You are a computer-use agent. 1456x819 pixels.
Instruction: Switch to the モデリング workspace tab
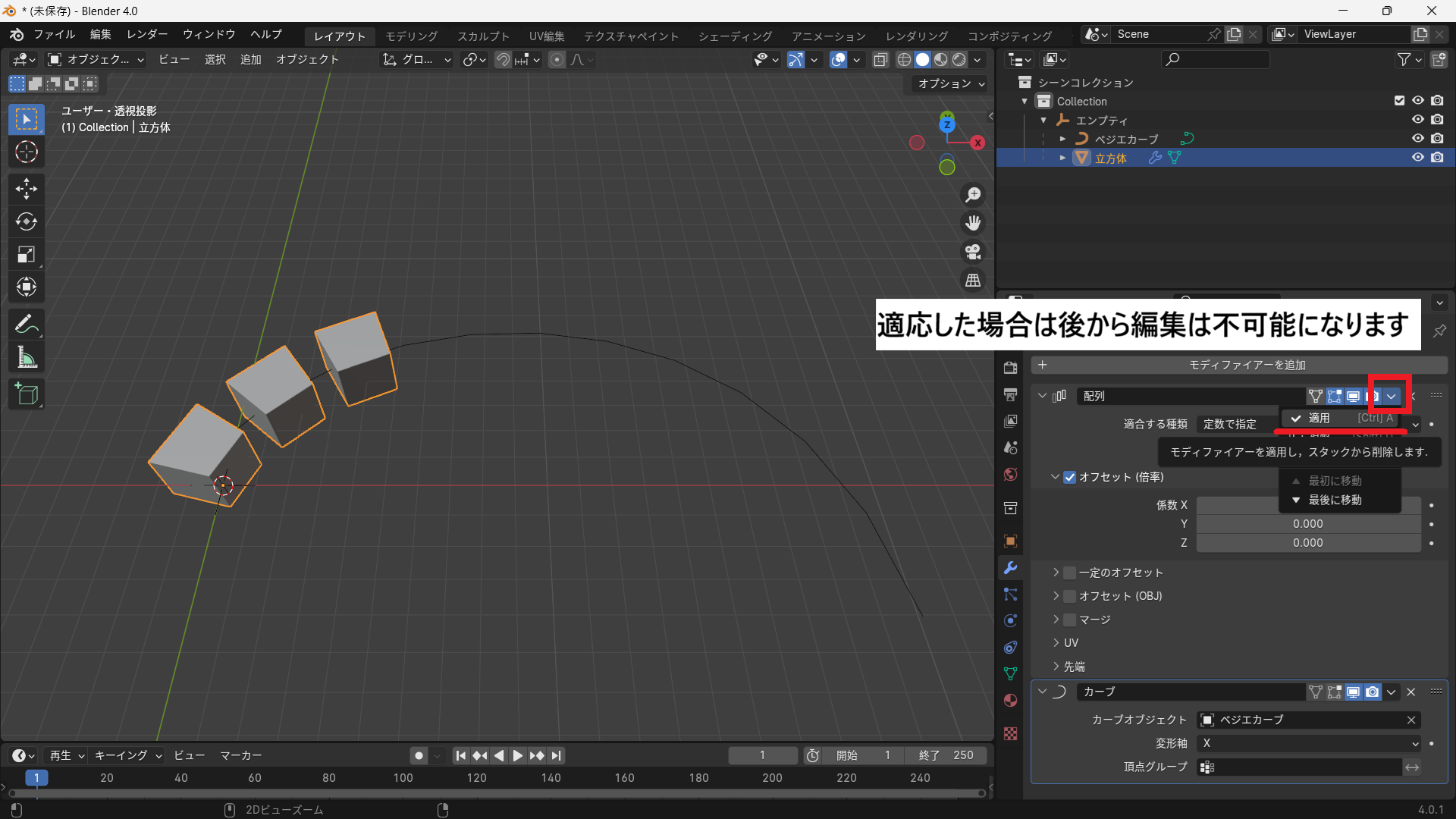point(411,36)
